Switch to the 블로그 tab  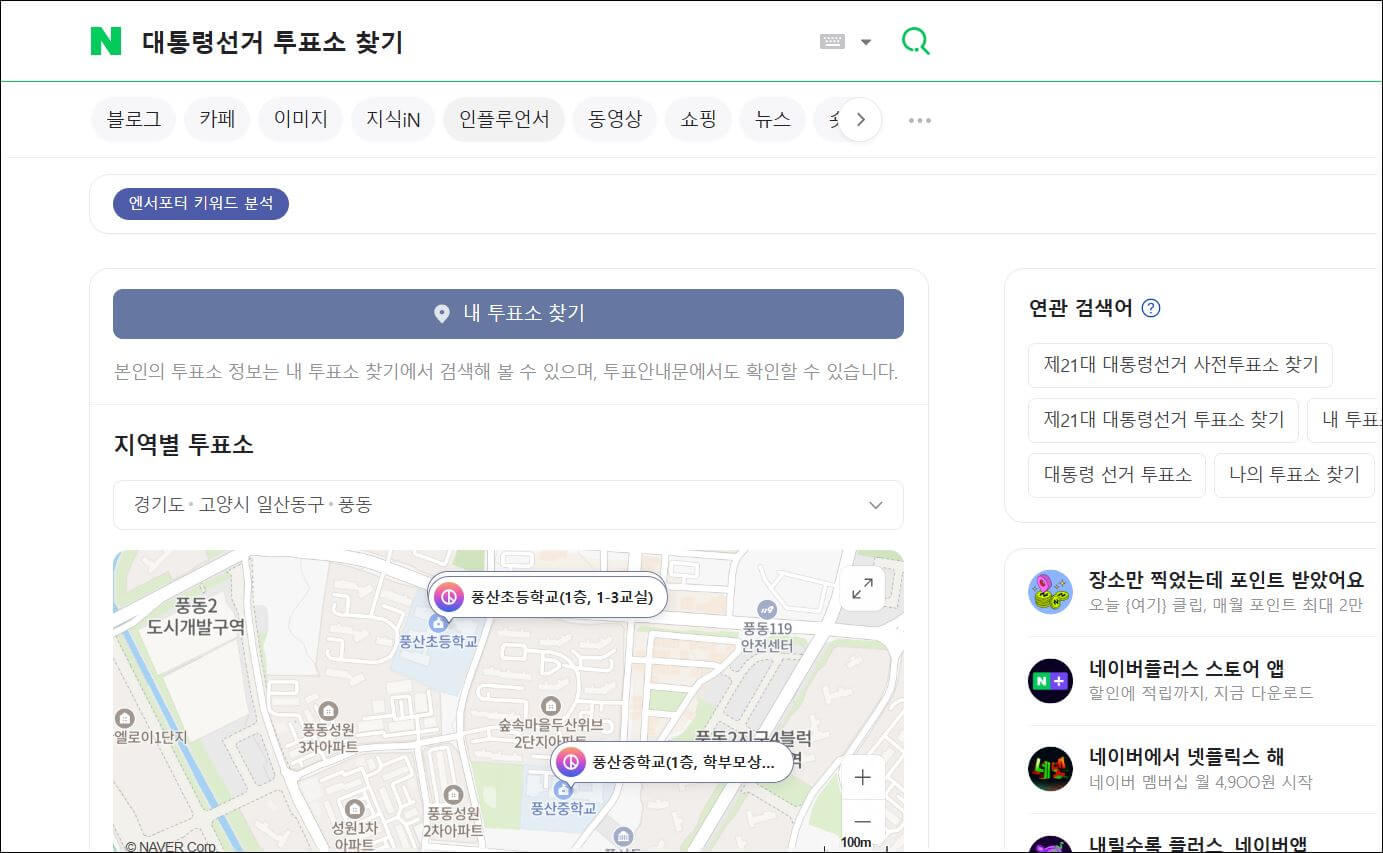point(133,120)
